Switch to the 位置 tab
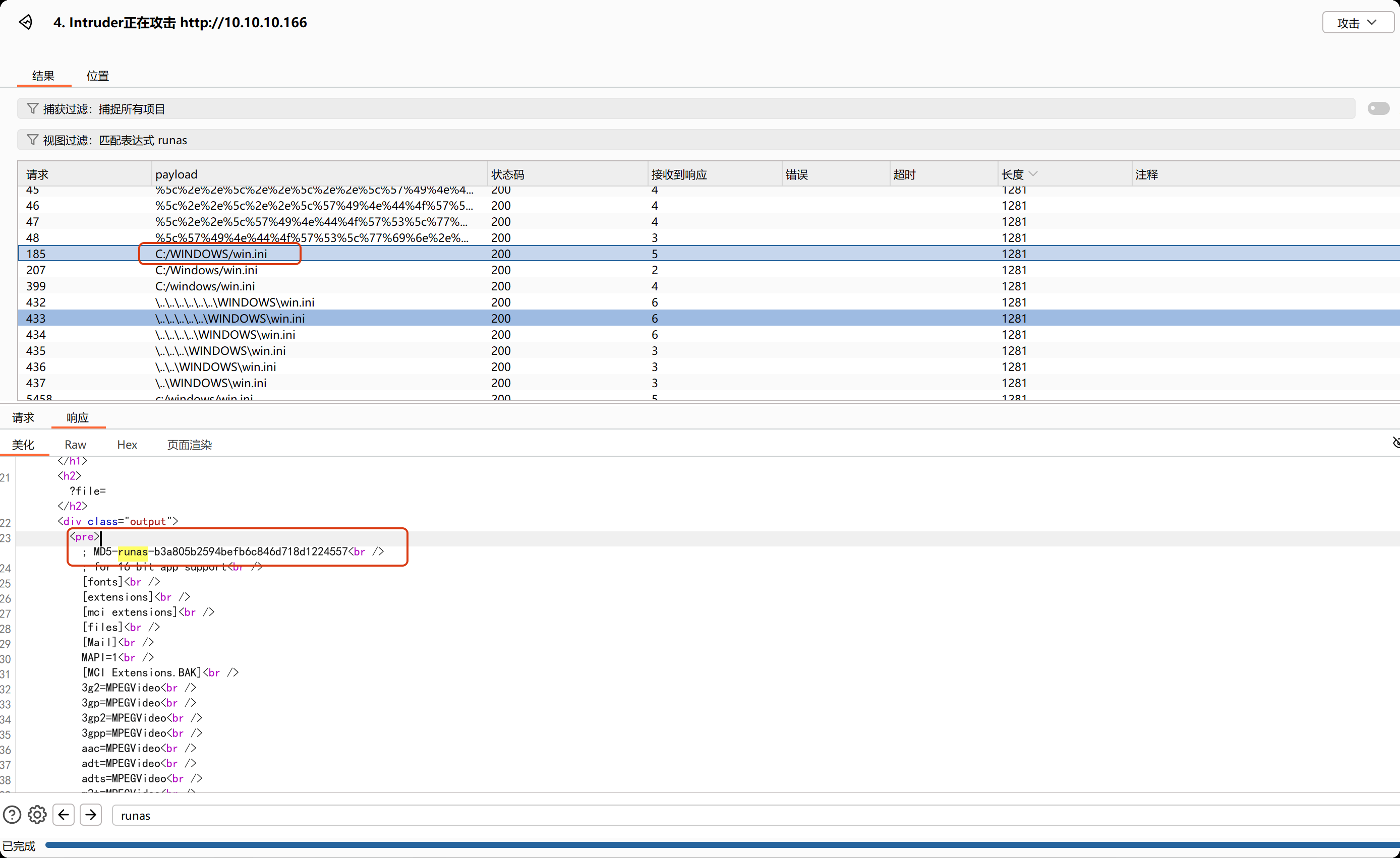This screenshot has height=858, width=1400. pos(97,75)
